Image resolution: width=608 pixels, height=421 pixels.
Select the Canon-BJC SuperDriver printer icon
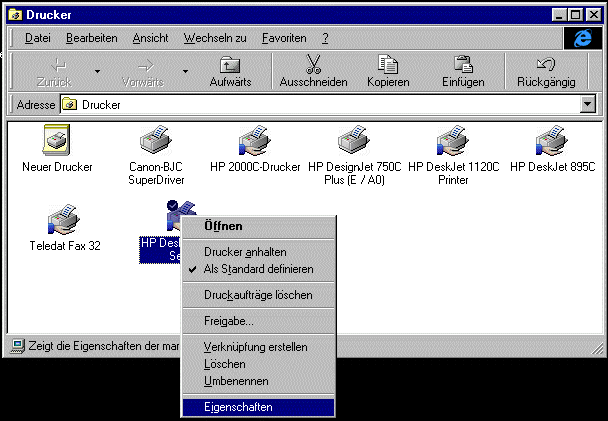[155, 141]
